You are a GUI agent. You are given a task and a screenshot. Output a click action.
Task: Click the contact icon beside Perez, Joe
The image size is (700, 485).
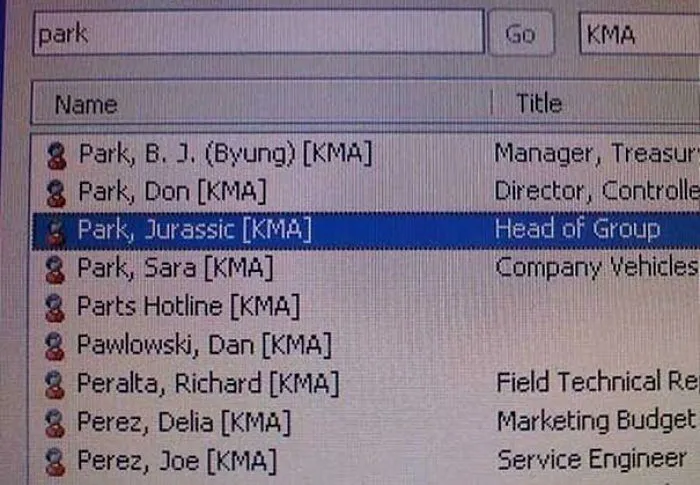pos(55,462)
